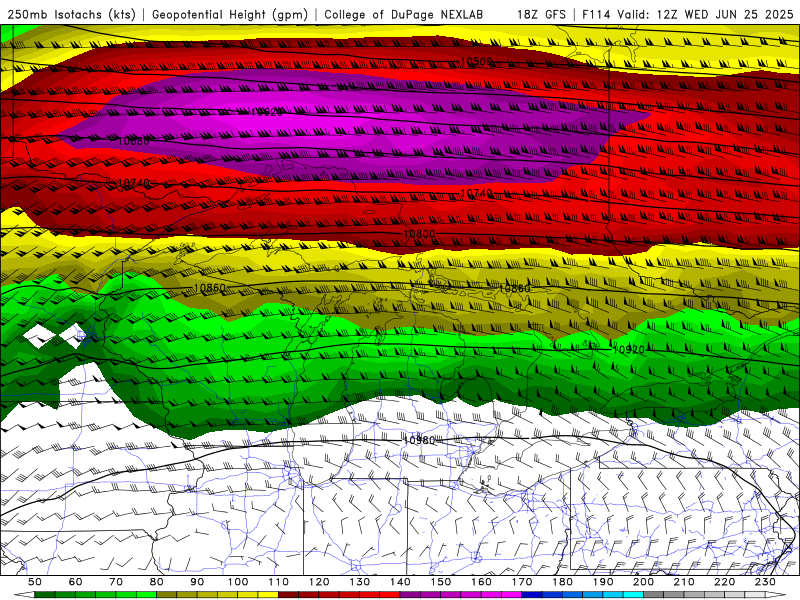Click the 170 value on the color scale
Image resolution: width=800 pixels, height=600 pixels.
(x=522, y=582)
